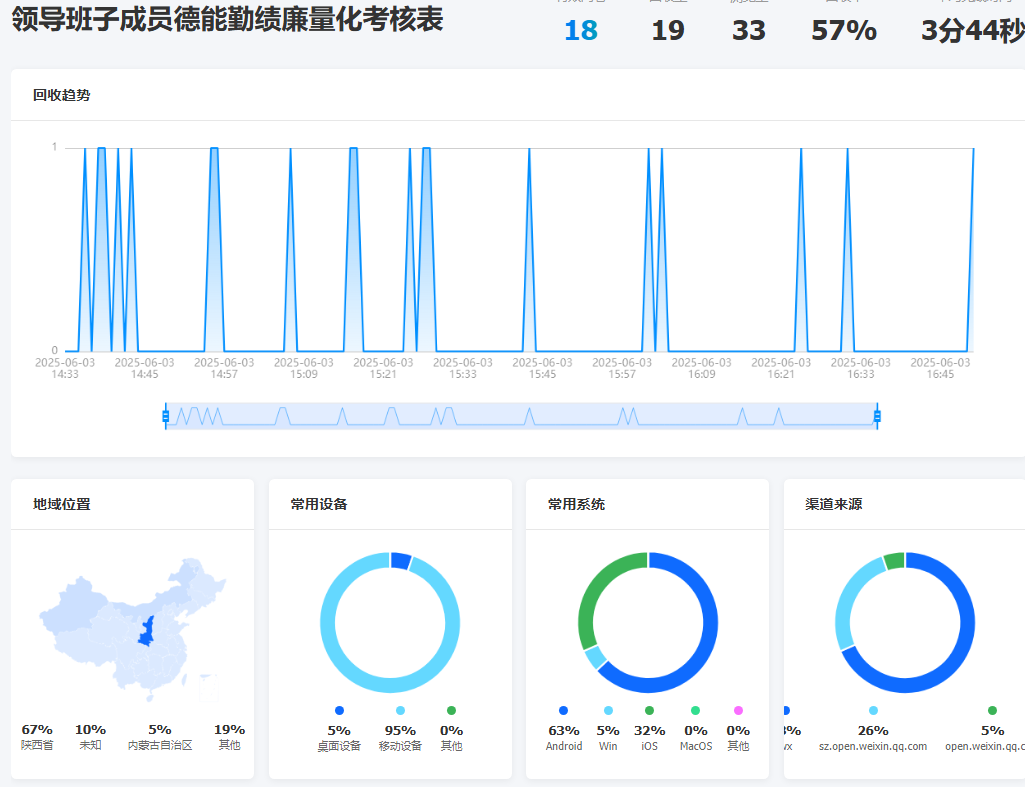Click the survey title 领导班子成员德能勤绩廉量化考核表

click(227, 19)
